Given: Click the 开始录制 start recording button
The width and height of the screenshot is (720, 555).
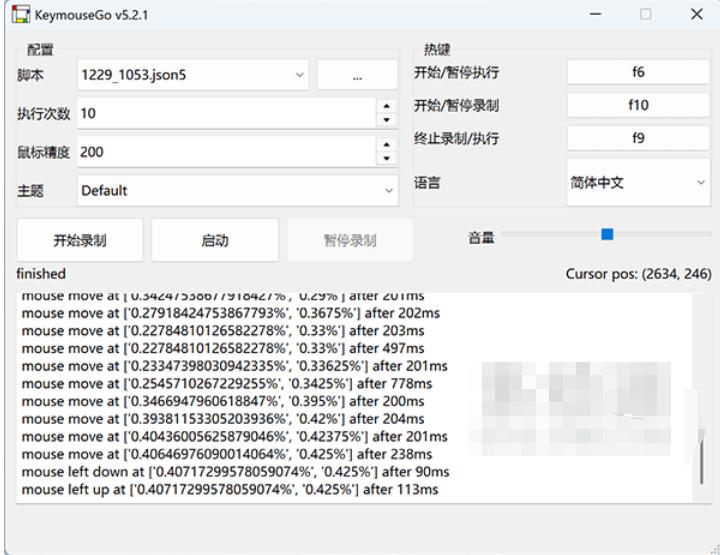Looking at the screenshot, I should click(80, 240).
